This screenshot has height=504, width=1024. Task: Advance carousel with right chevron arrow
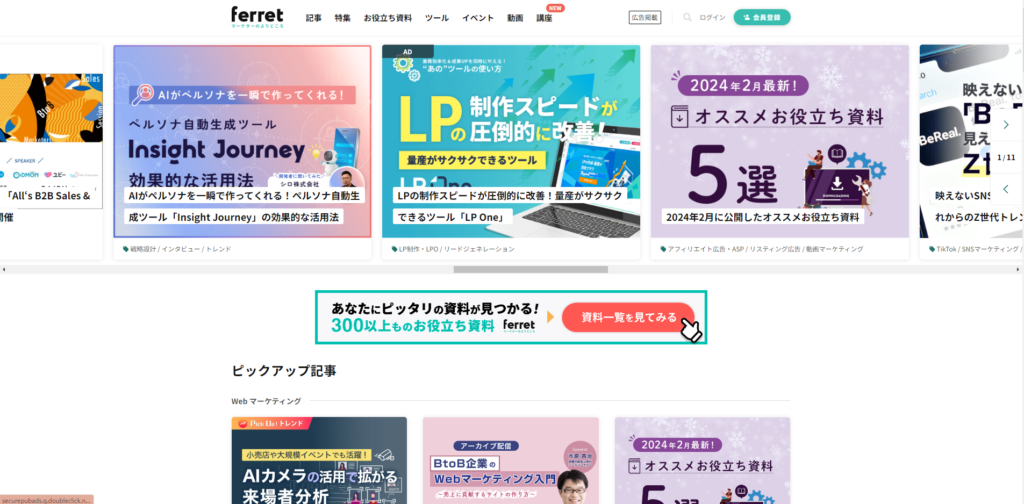[x=1006, y=125]
